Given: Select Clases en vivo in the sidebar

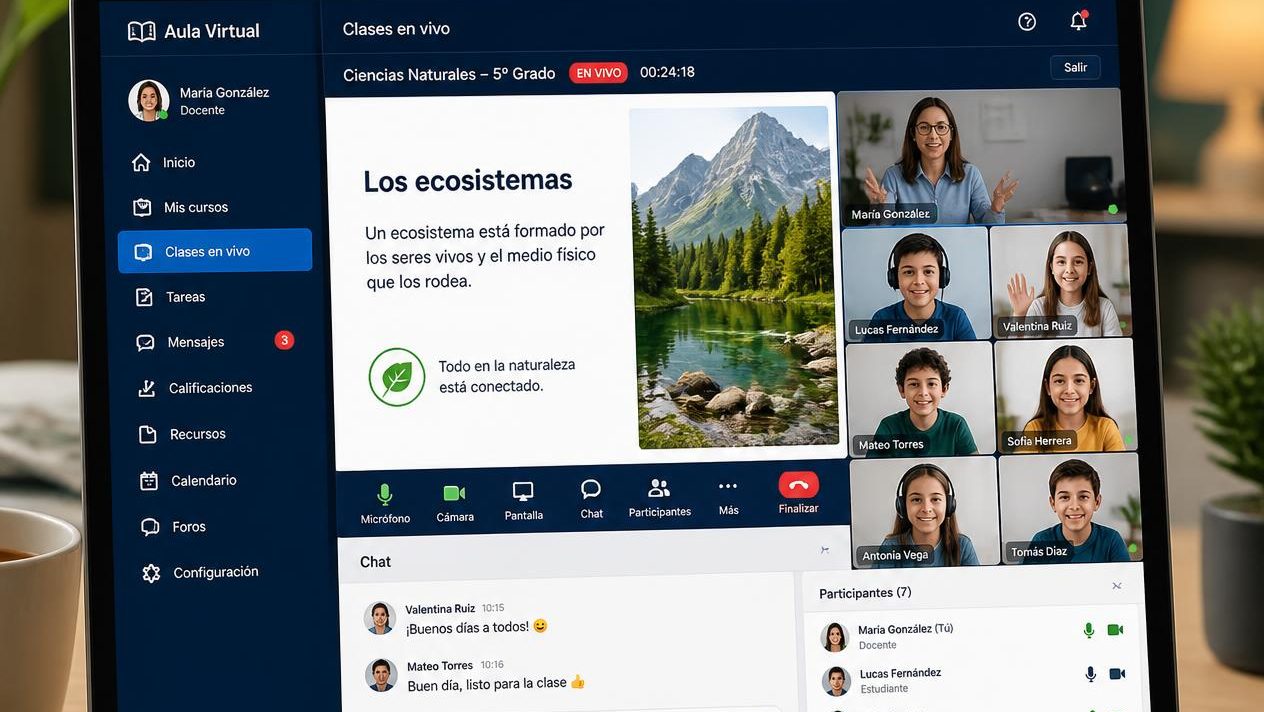Looking at the screenshot, I should pos(215,251).
